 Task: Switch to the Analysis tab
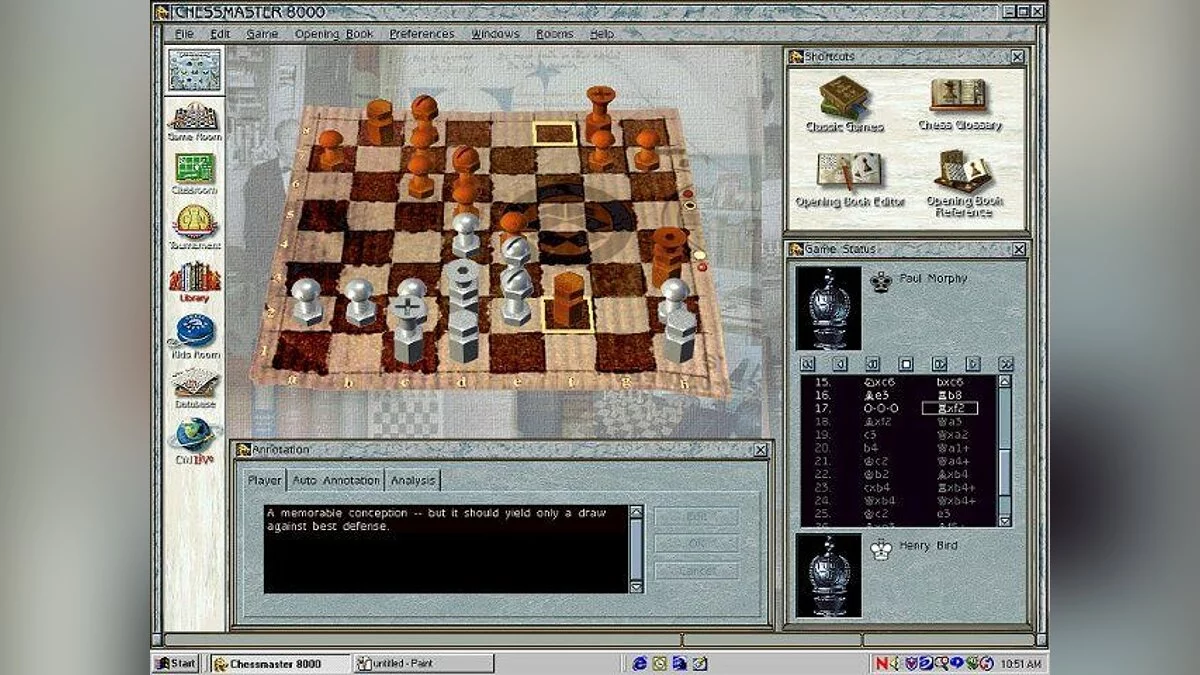[x=413, y=481]
